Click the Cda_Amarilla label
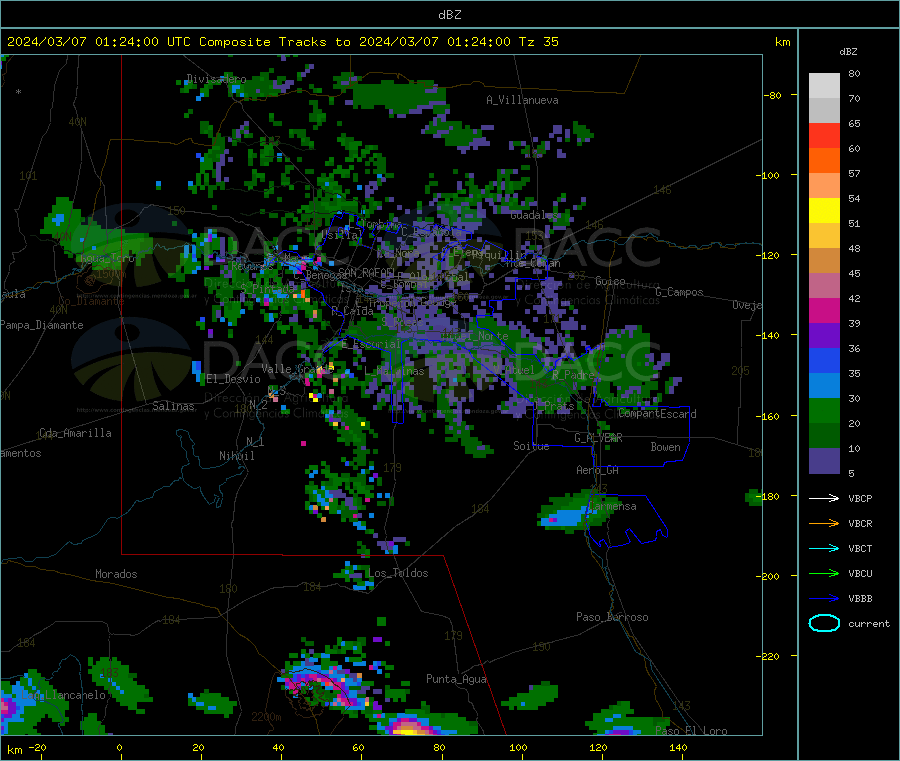 tap(75, 433)
